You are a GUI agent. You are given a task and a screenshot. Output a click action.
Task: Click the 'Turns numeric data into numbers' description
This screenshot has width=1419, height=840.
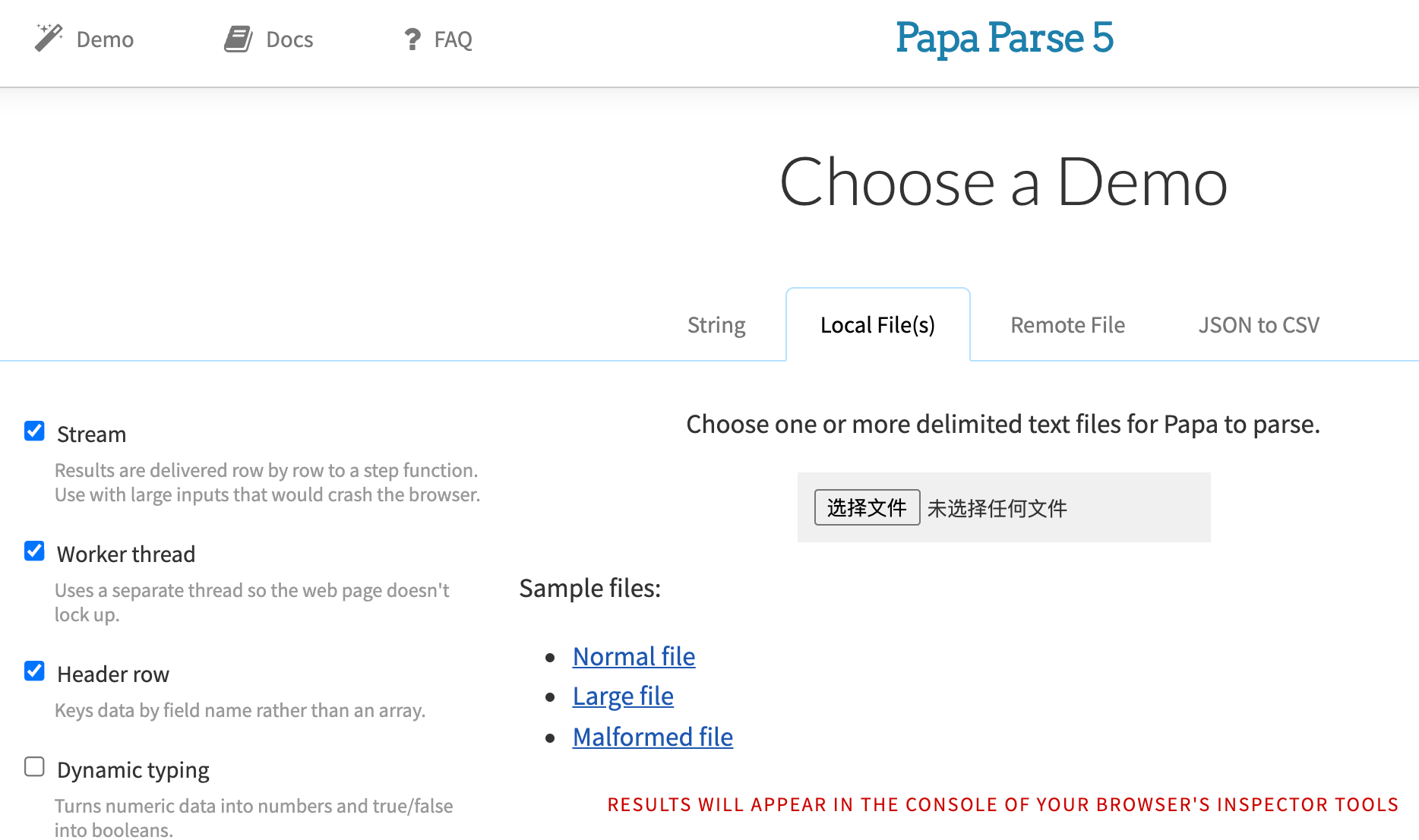(x=254, y=817)
